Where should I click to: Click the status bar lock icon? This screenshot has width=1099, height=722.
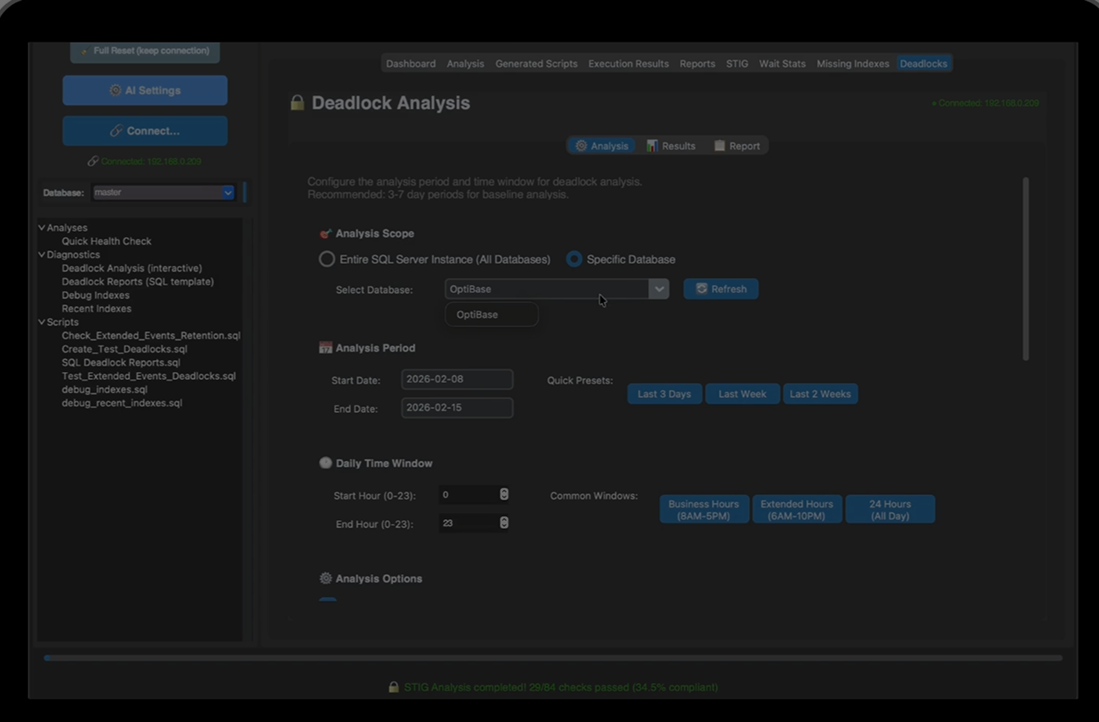point(393,687)
